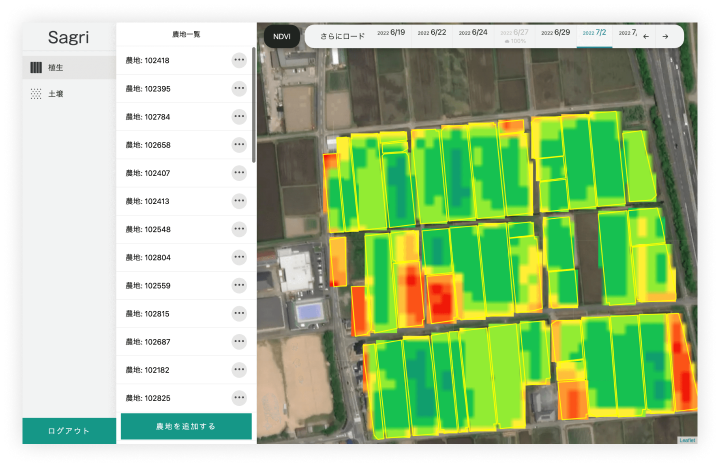Expand options menu for 農地 102559
Screen dimensions: 720x467
239,286
